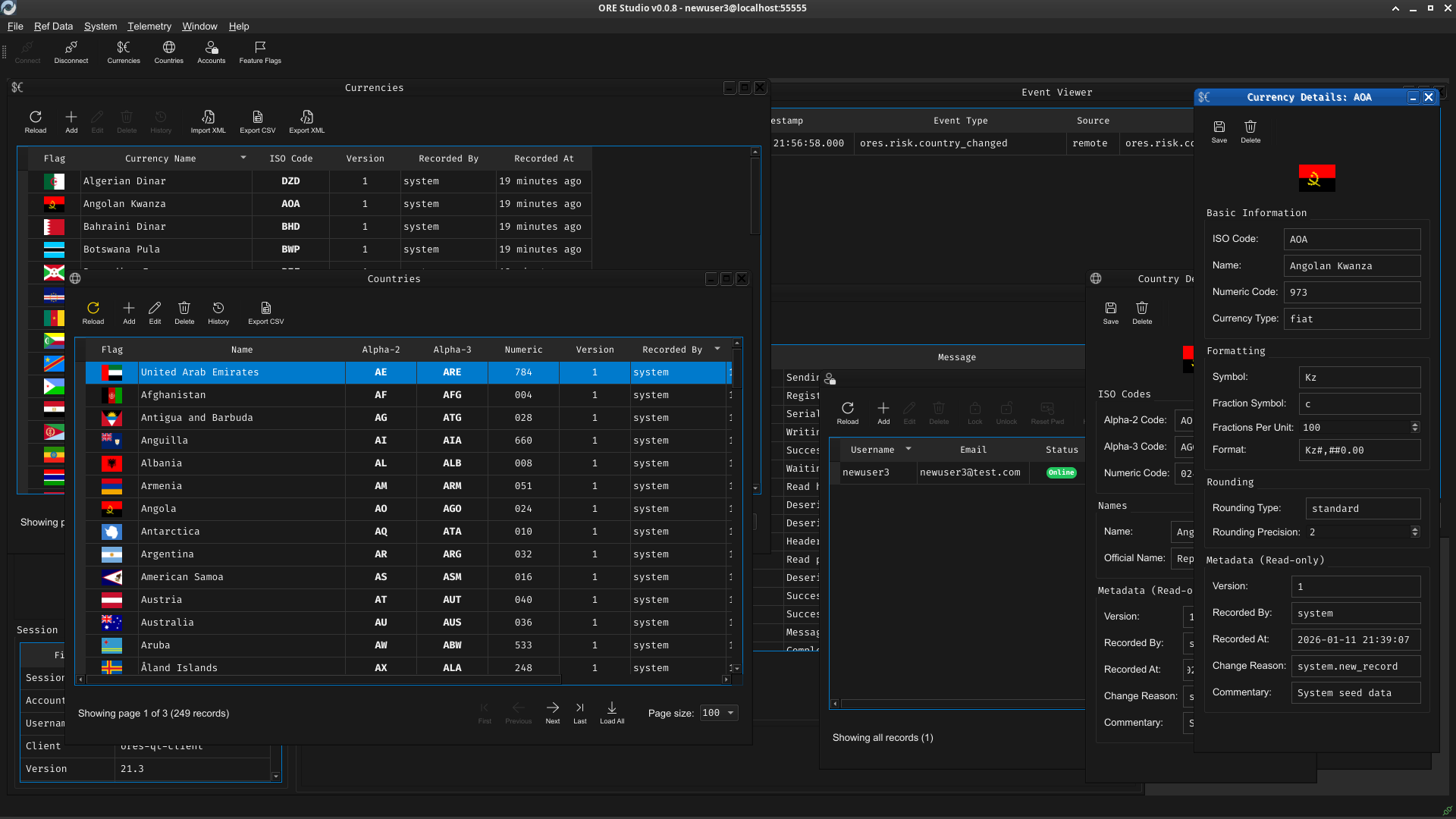1456x819 pixels.
Task: Go to the Next page of countries
Action: (x=552, y=710)
